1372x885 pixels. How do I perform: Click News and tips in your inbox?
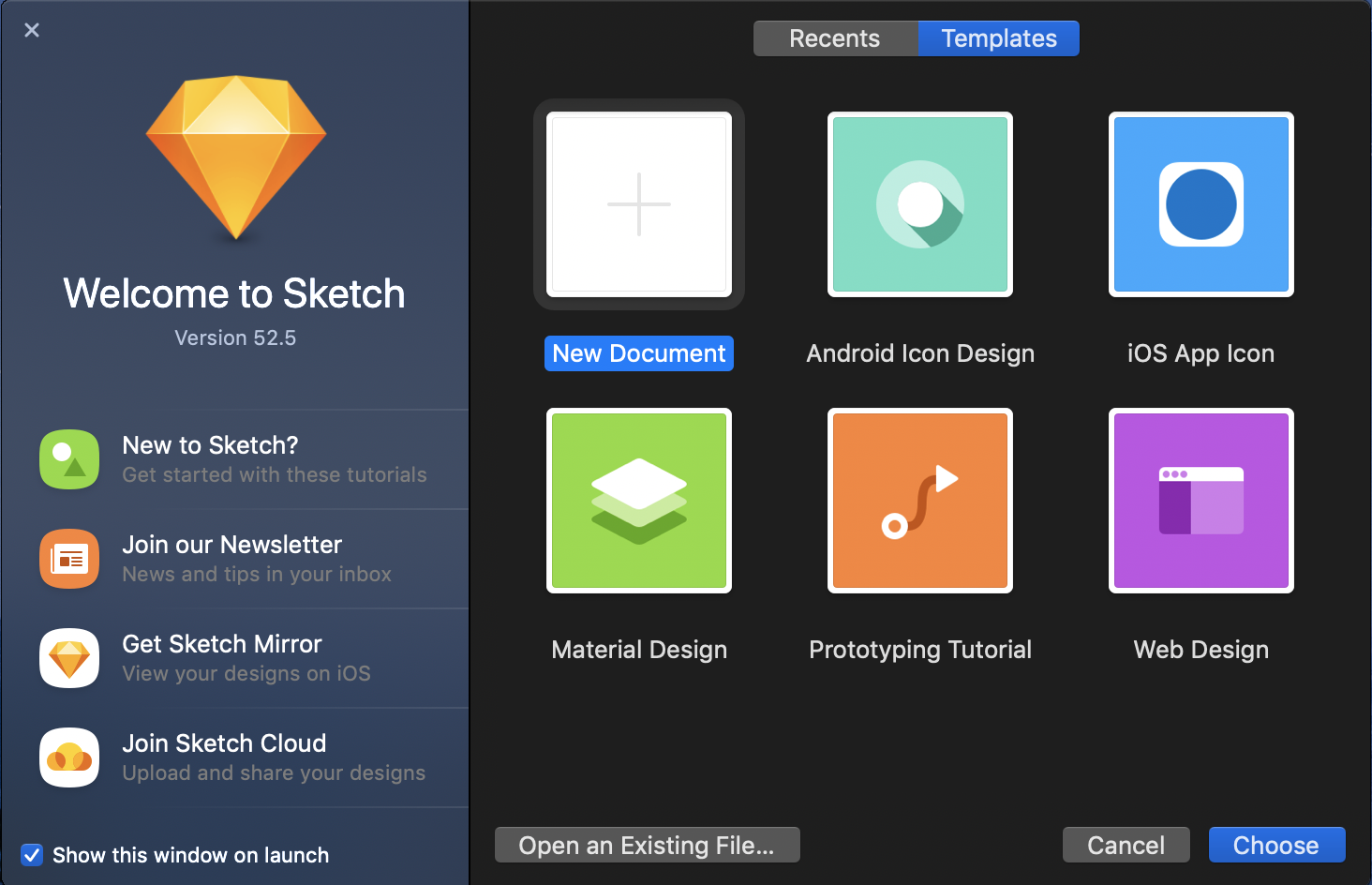[257, 575]
